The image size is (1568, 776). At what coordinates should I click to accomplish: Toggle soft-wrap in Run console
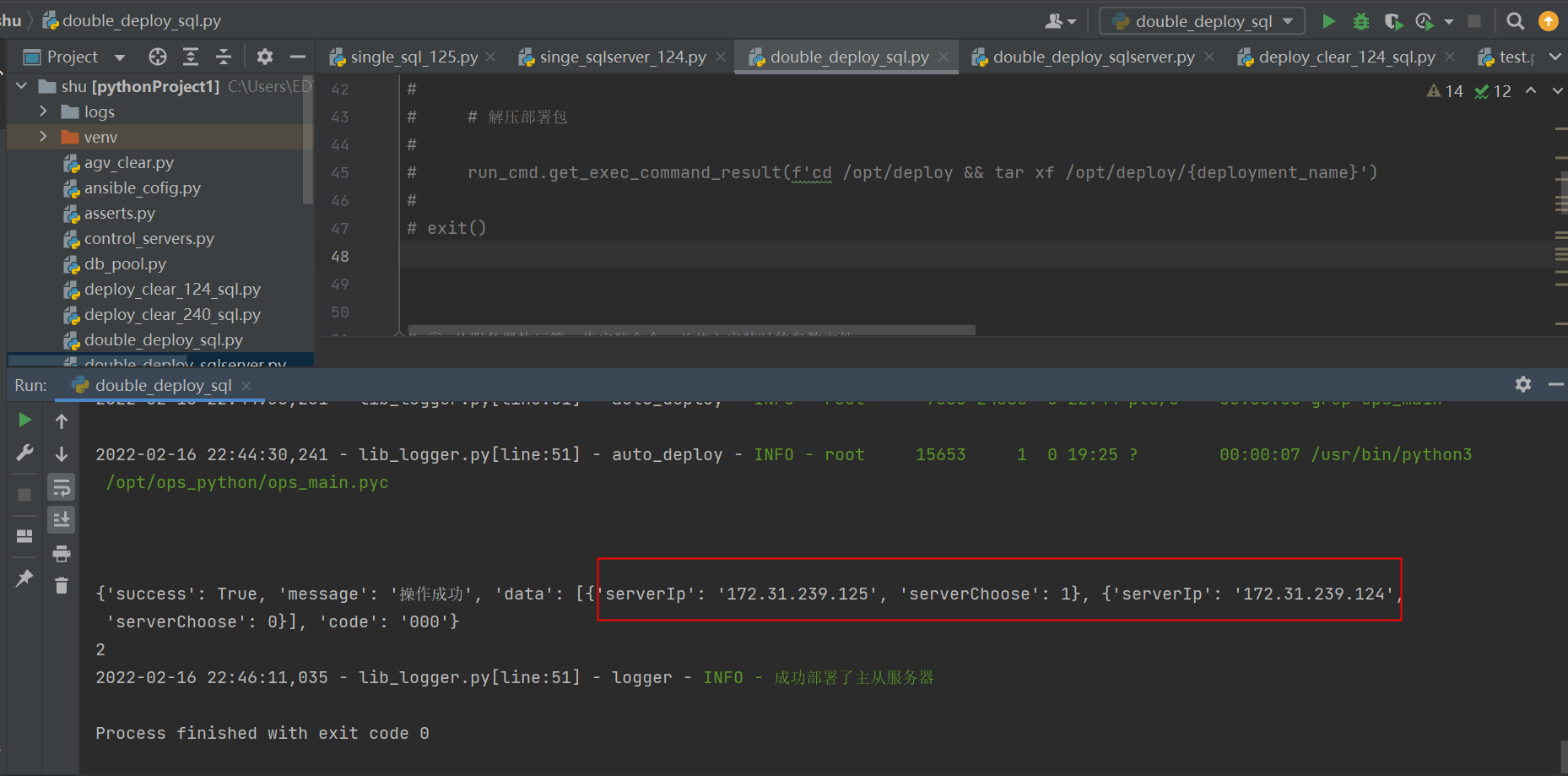(62, 487)
